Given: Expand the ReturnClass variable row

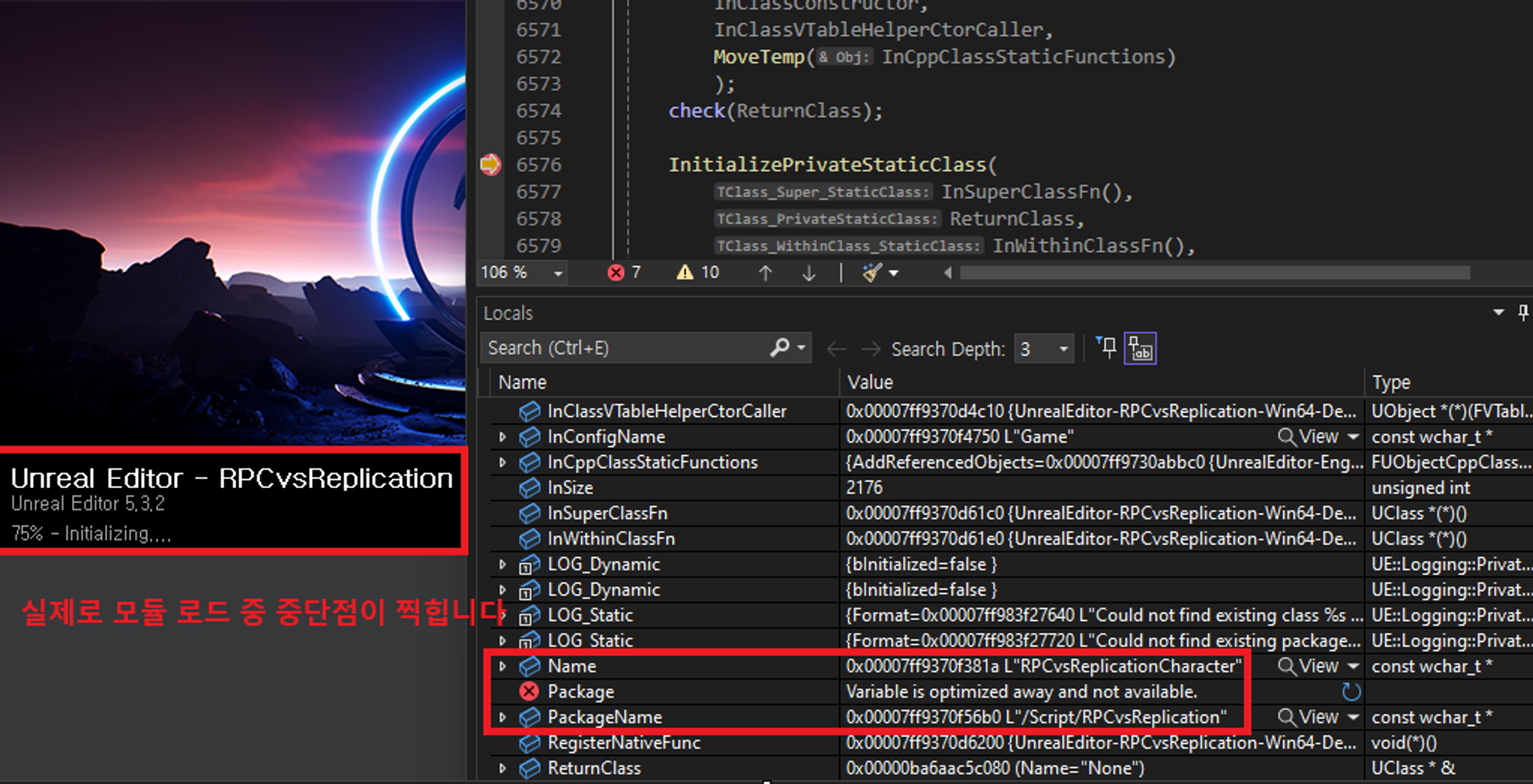Looking at the screenshot, I should pos(503,768).
